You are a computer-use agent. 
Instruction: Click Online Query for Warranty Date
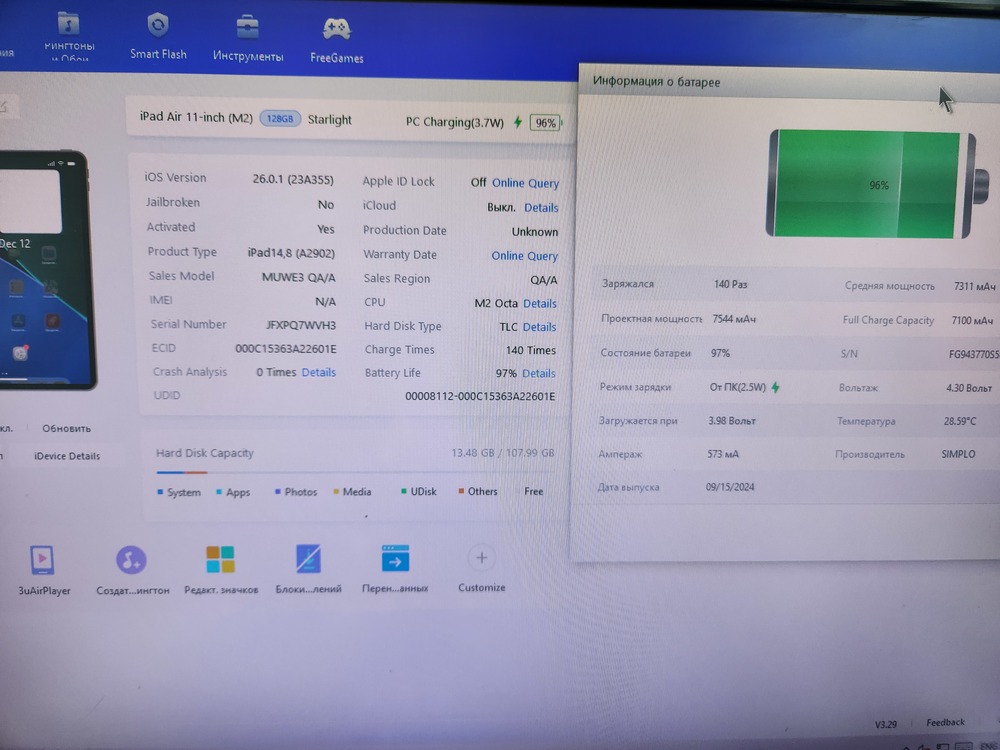[524, 256]
